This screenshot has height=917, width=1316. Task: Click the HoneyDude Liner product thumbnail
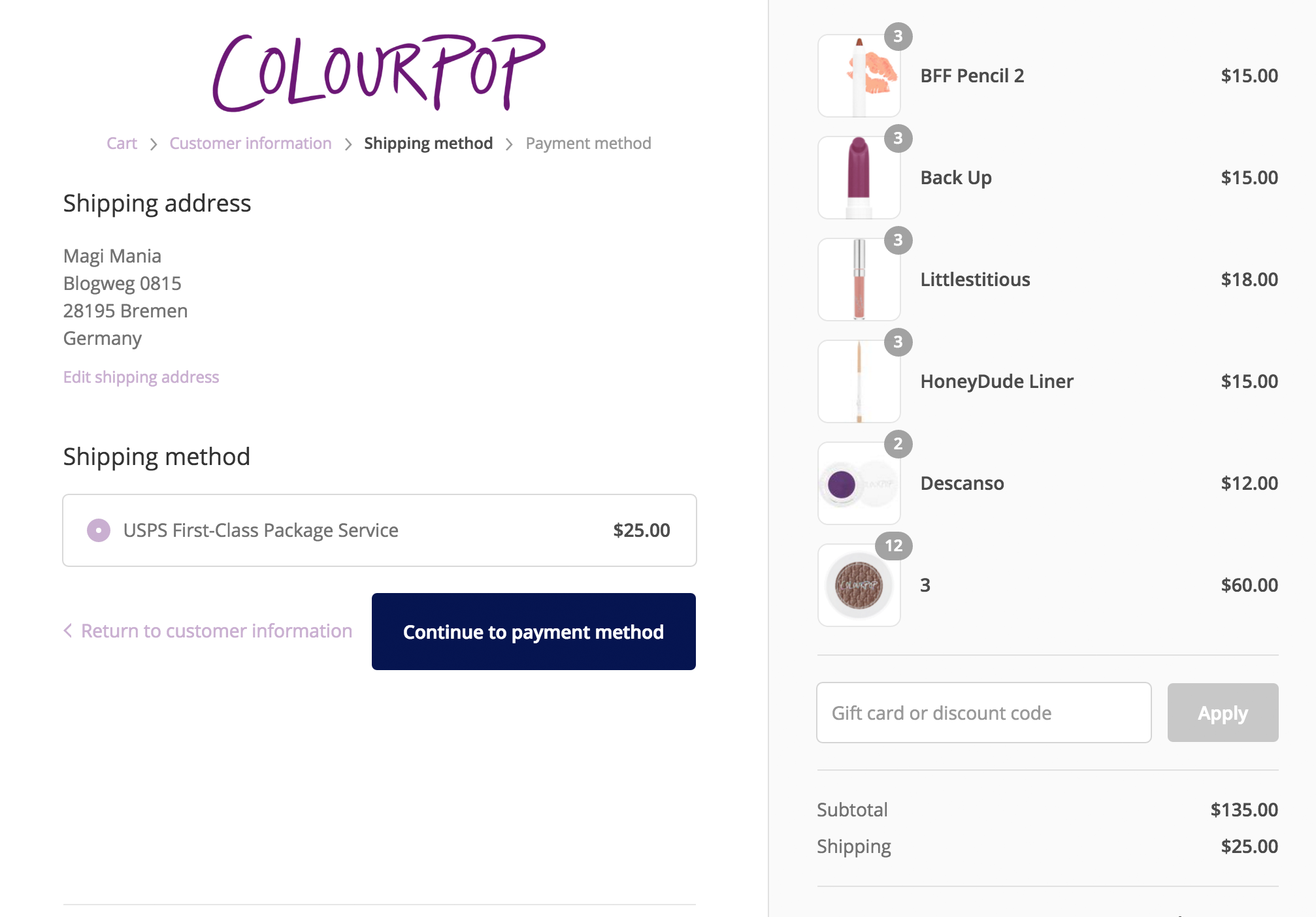(859, 381)
